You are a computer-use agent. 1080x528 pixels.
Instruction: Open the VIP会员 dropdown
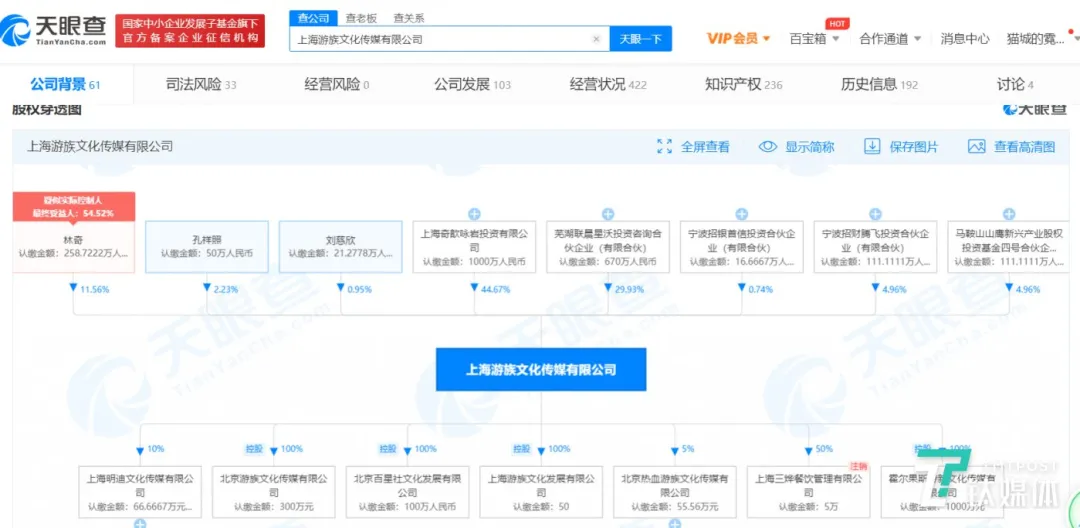tap(739, 39)
